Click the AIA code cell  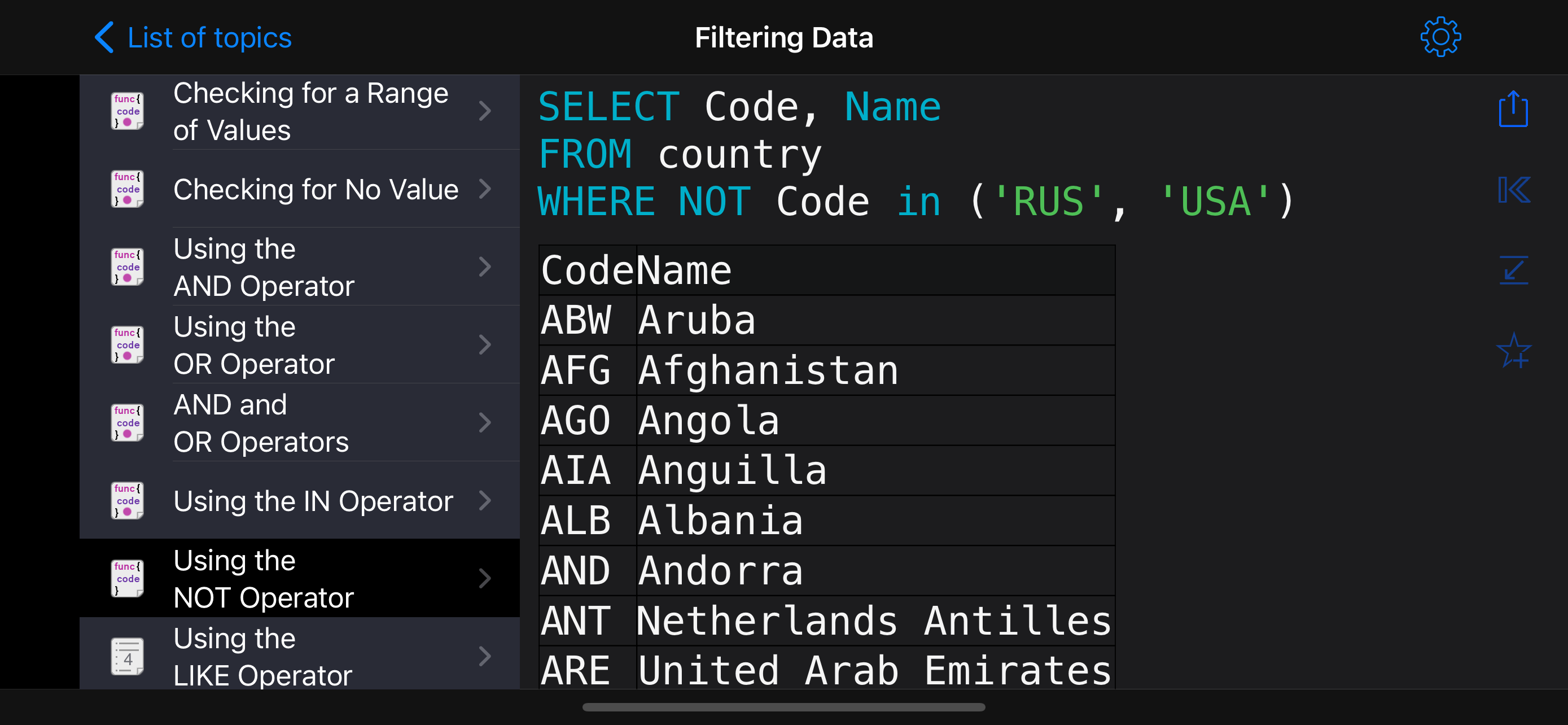pos(588,470)
